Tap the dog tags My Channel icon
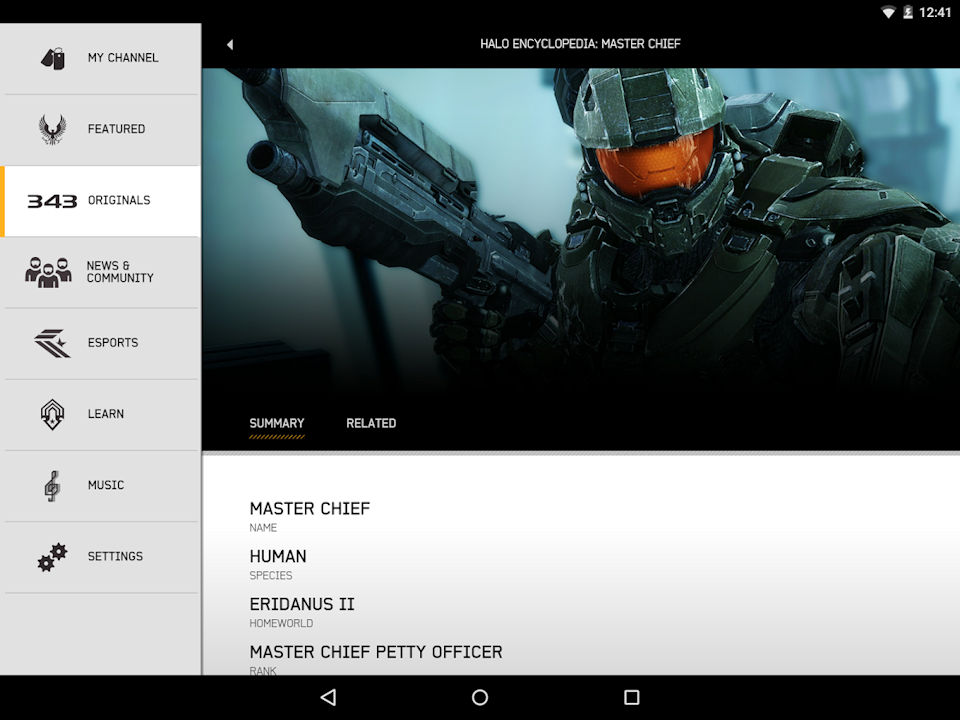This screenshot has height=720, width=960. point(53,58)
